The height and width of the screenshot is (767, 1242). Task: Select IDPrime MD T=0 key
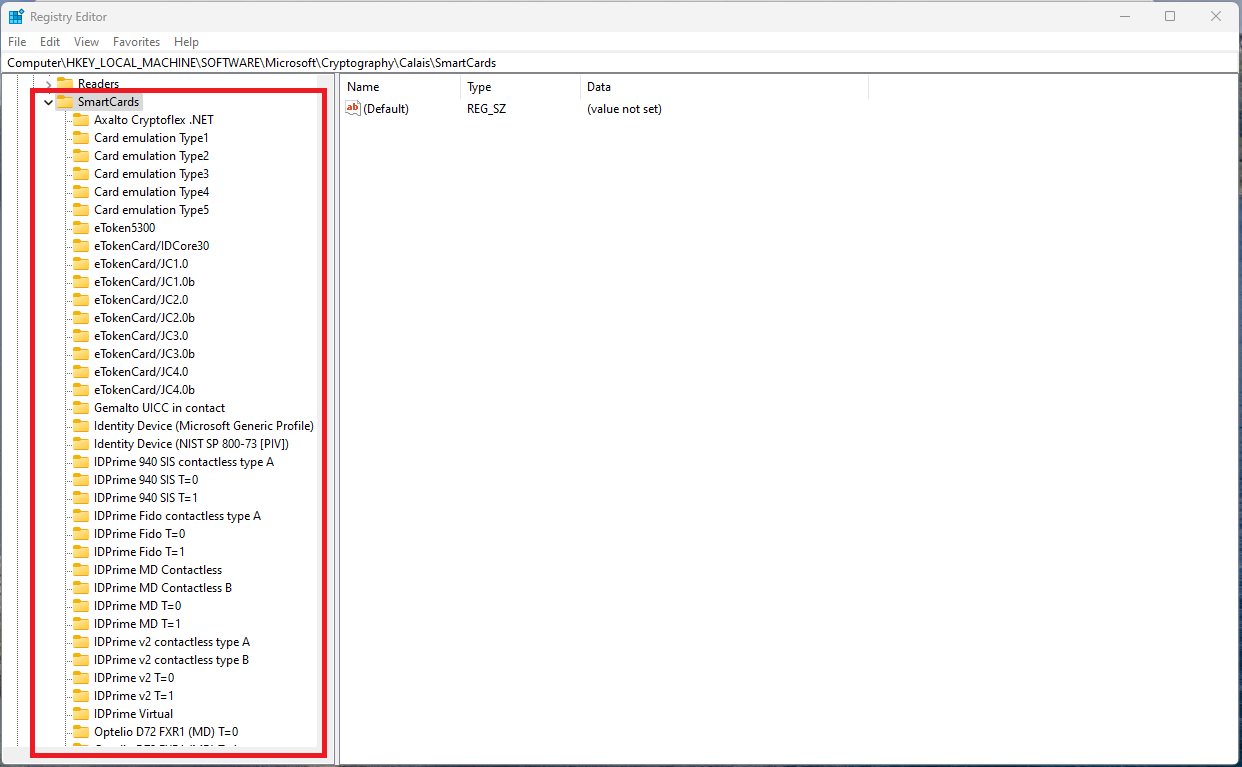tap(137, 606)
